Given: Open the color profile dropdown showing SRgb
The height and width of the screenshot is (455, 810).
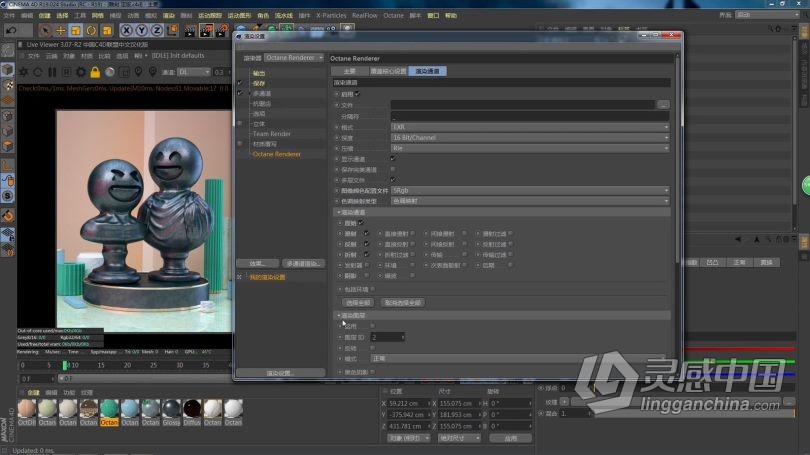Looking at the screenshot, I should 530,191.
